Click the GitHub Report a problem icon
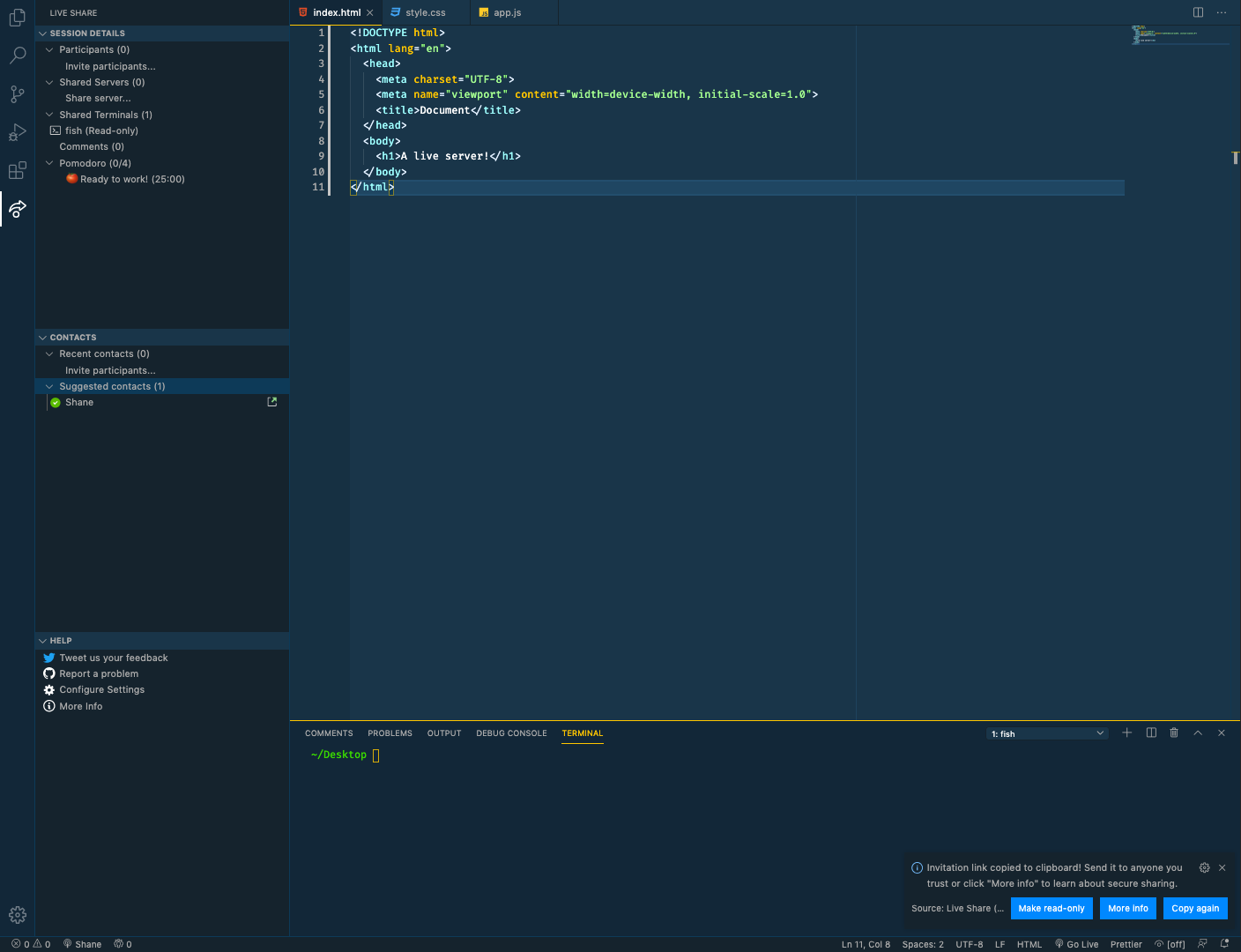The width and height of the screenshot is (1241, 952). pos(49,673)
